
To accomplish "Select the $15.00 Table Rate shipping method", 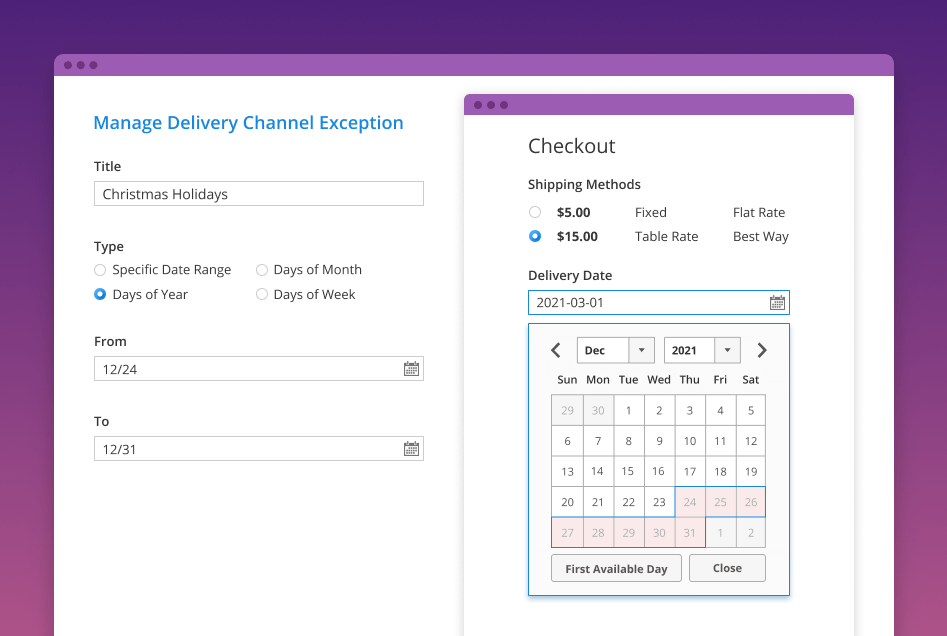I will [534, 236].
